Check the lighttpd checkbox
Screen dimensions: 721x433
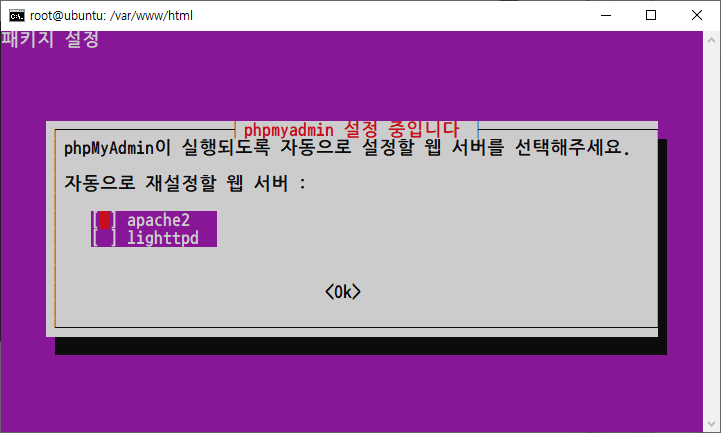click(x=104, y=238)
